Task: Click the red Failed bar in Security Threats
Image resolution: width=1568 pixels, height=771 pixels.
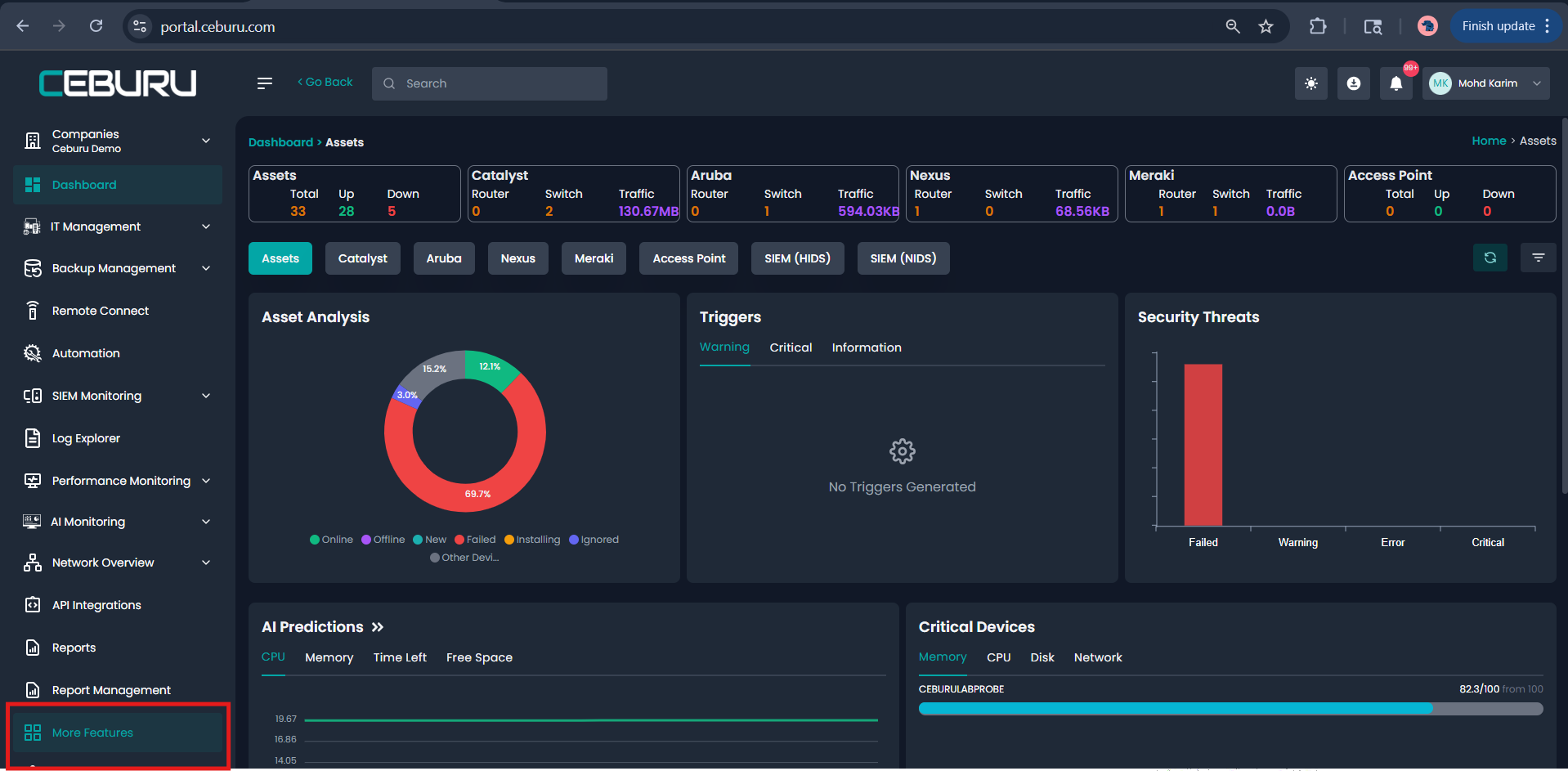Action: [1203, 445]
